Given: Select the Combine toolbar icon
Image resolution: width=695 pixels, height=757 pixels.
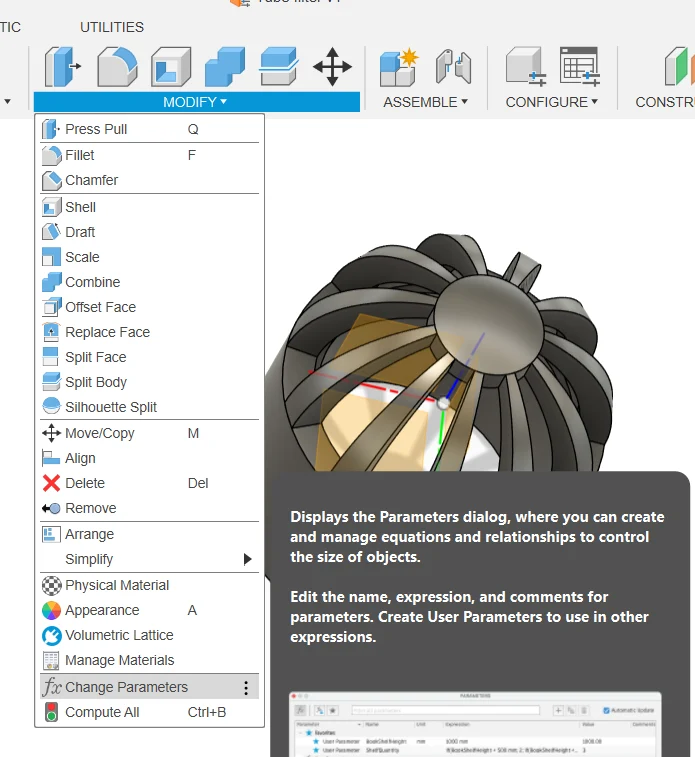Looking at the screenshot, I should pos(225,67).
